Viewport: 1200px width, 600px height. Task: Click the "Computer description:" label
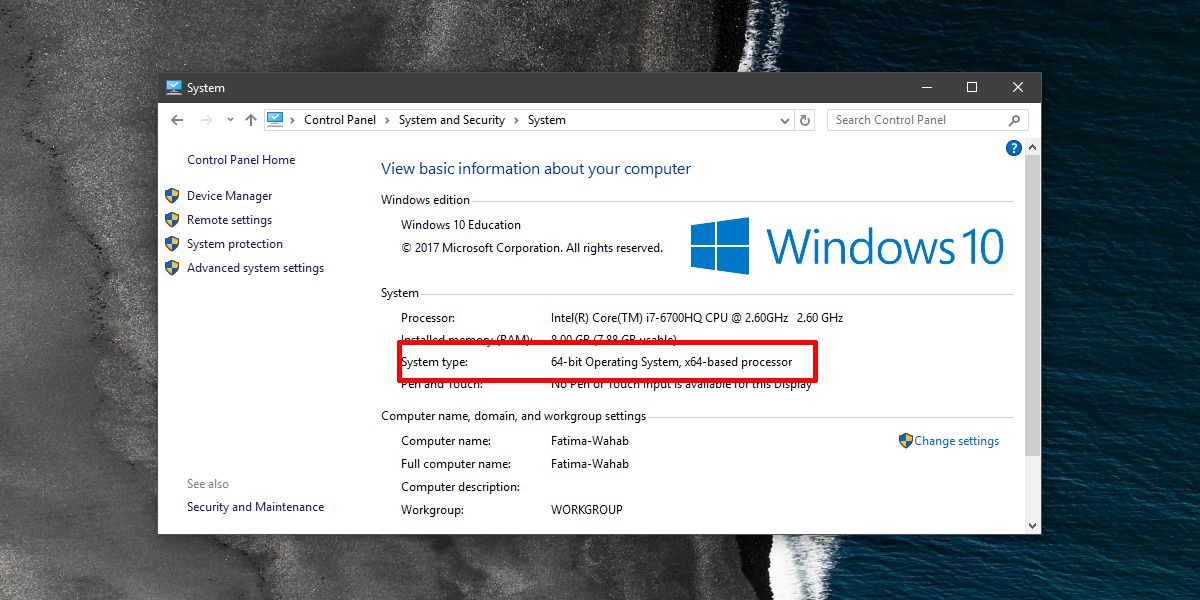[460, 487]
